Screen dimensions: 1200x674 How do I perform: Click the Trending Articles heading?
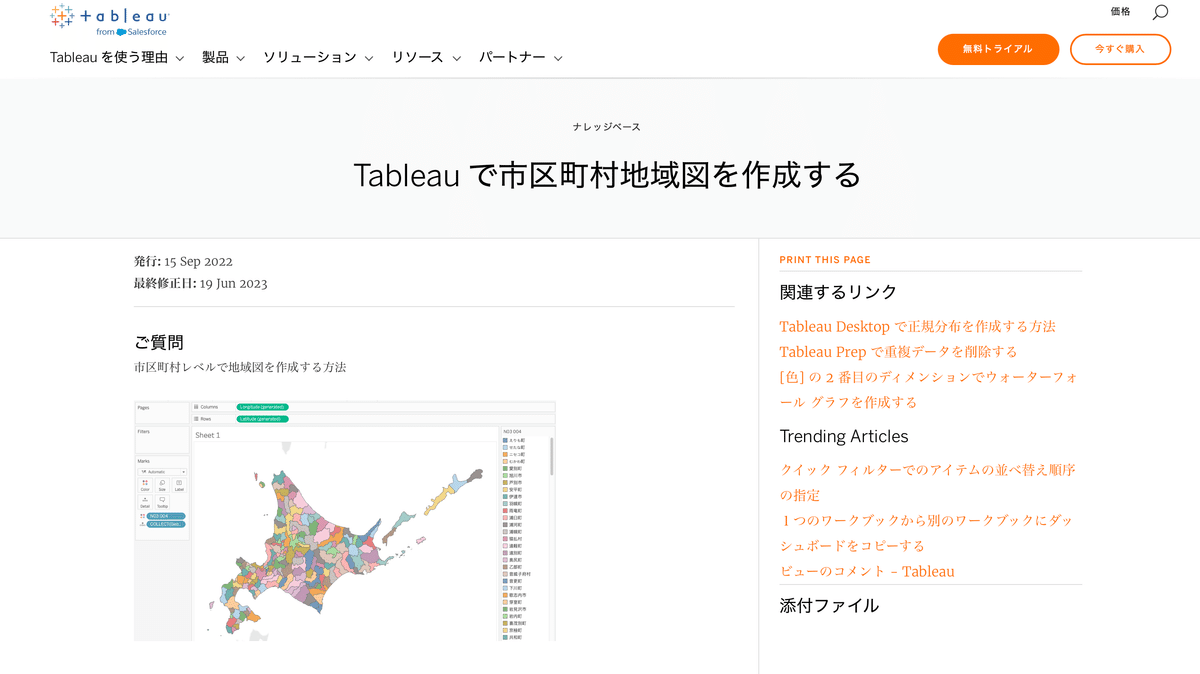[x=844, y=436]
